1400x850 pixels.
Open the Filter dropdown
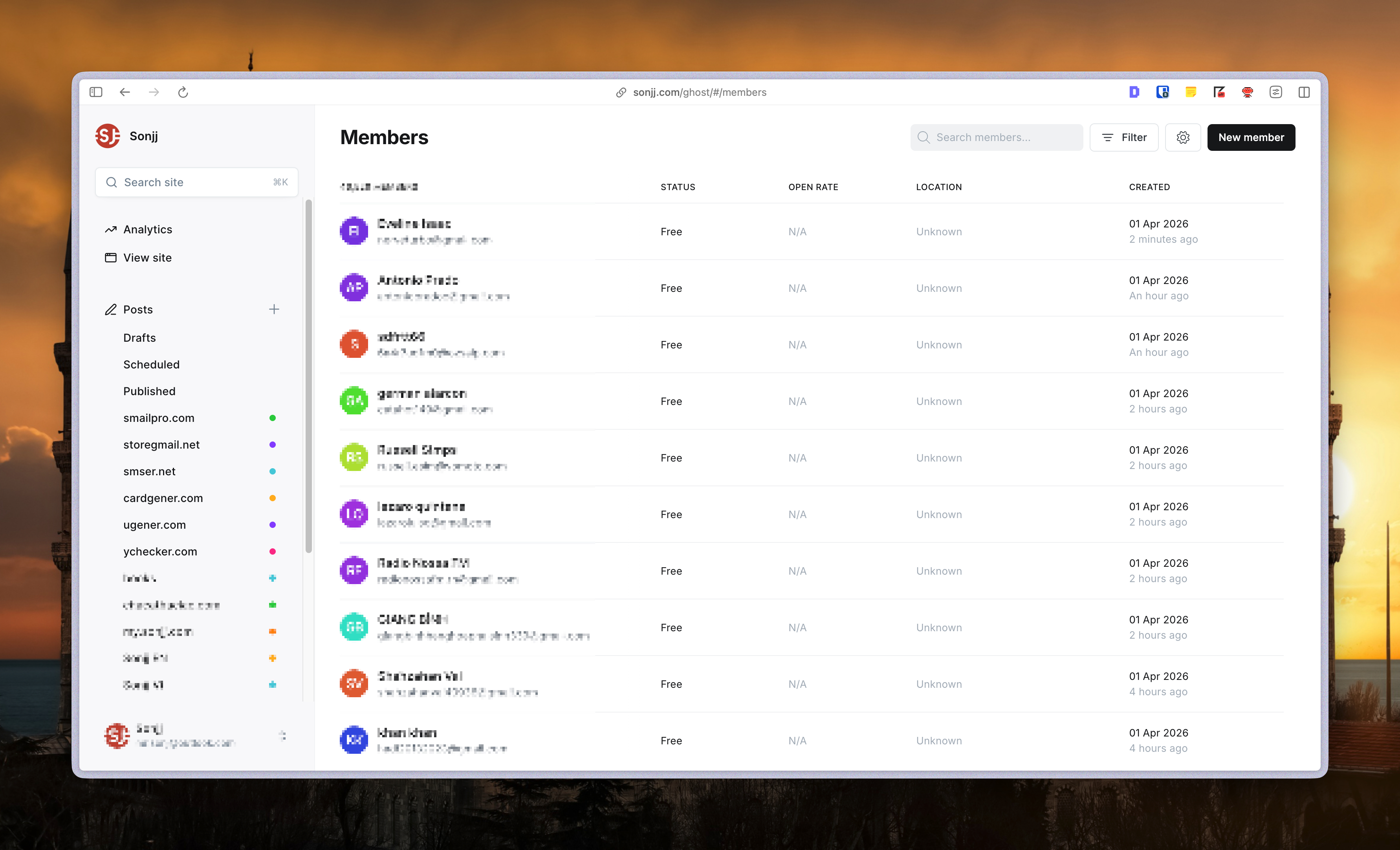(x=1124, y=137)
